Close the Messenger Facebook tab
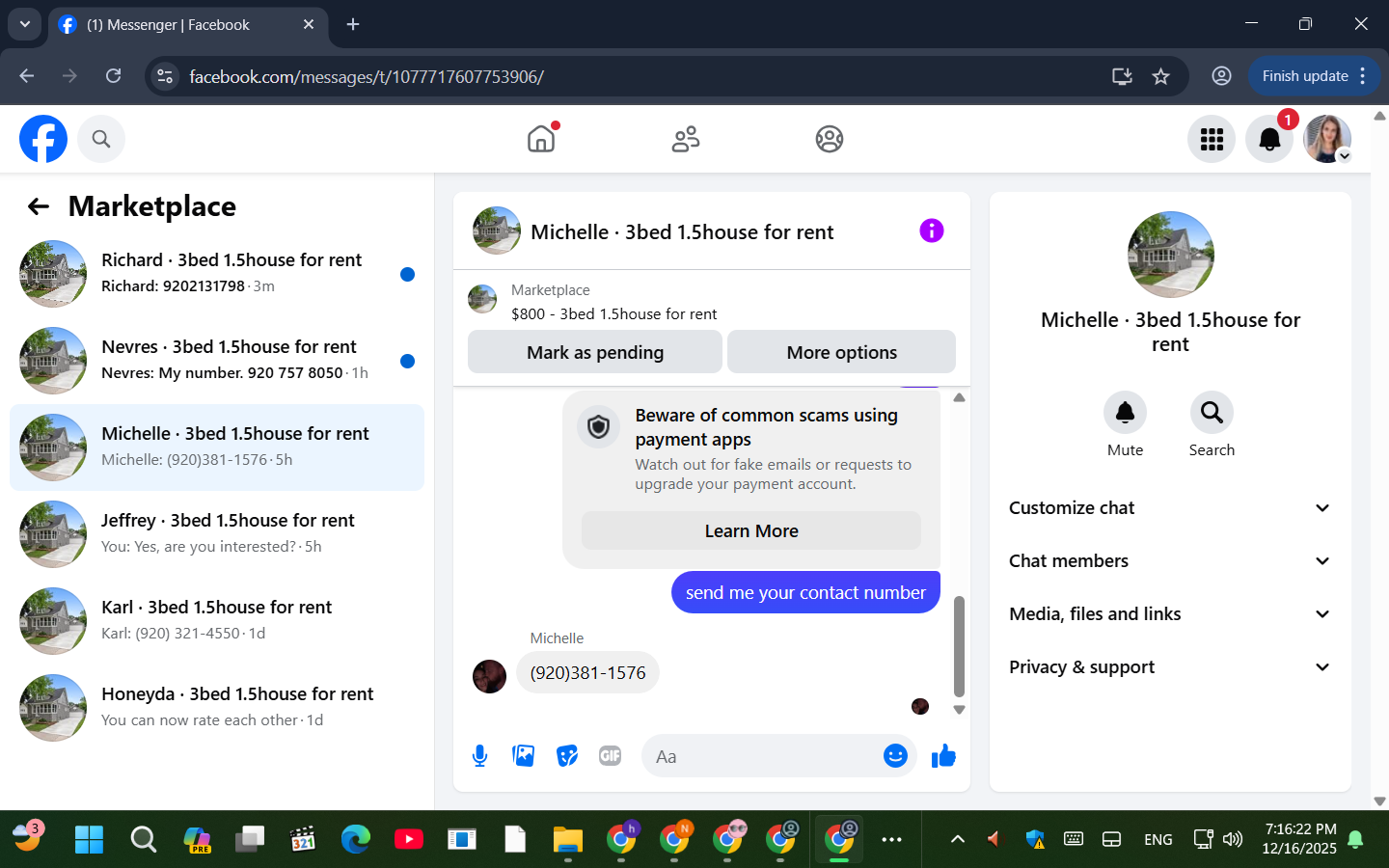Image resolution: width=1389 pixels, height=868 pixels. pyautogui.click(x=309, y=24)
